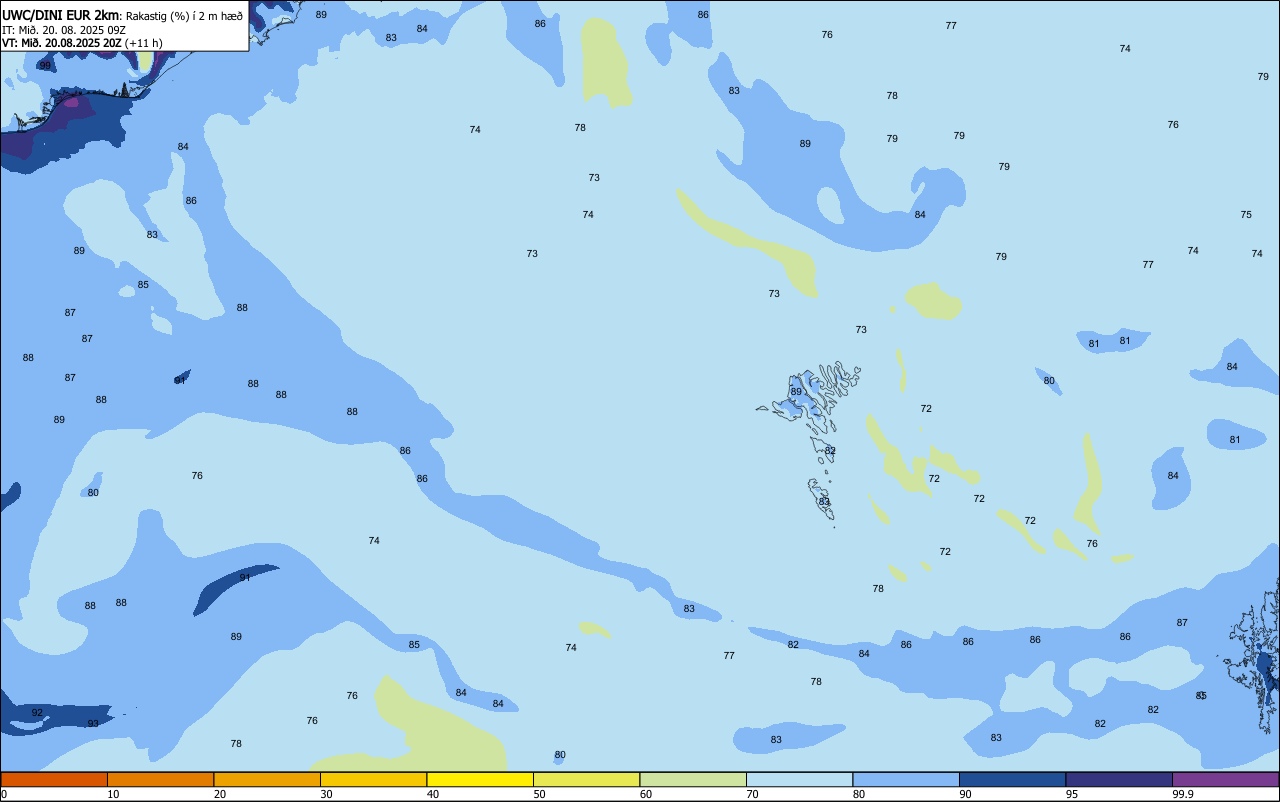1280x802 pixels.
Task: Select the 'Rakastig (%) í 2 m hæð' label
Action: pos(184,16)
